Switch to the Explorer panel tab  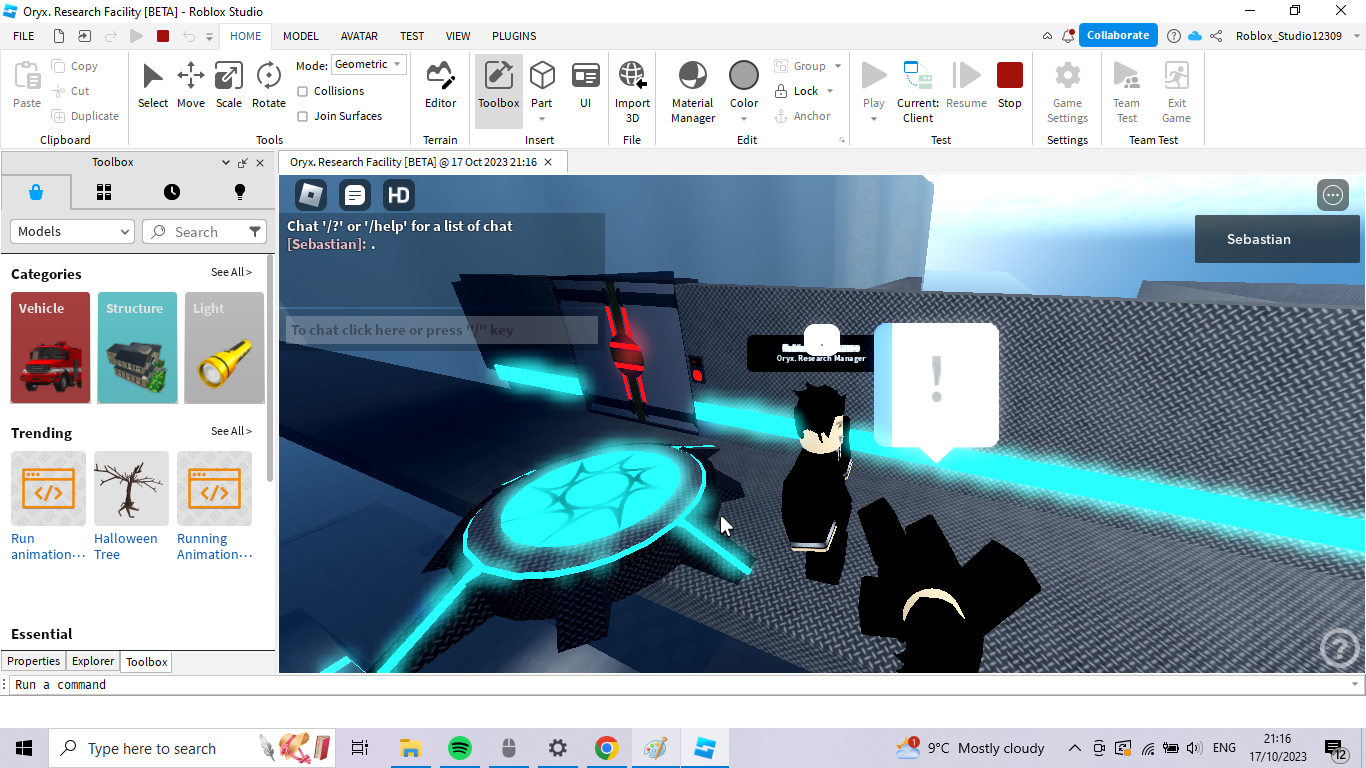(x=93, y=661)
